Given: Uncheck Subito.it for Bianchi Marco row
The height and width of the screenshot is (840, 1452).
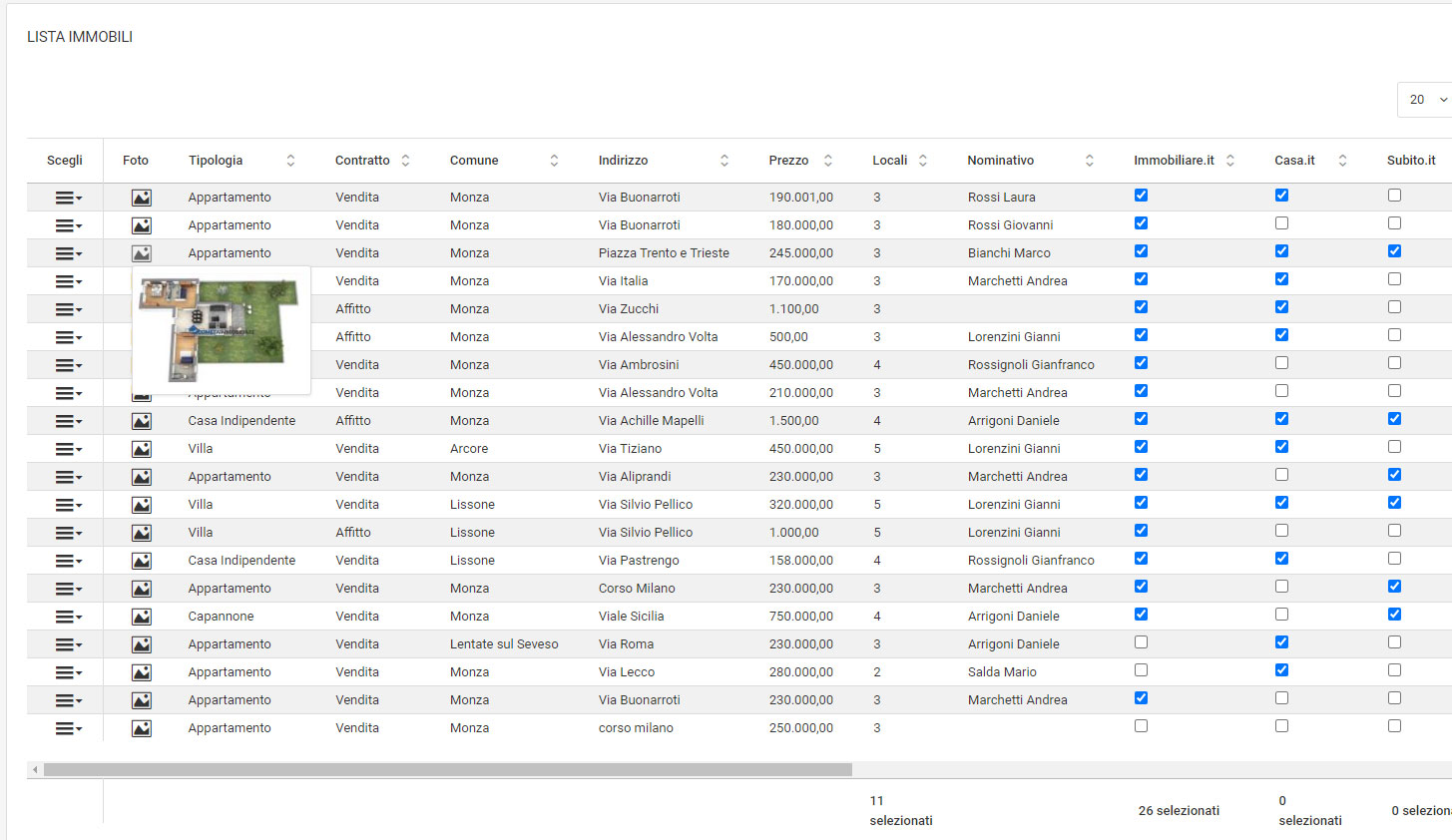Looking at the screenshot, I should (1394, 251).
